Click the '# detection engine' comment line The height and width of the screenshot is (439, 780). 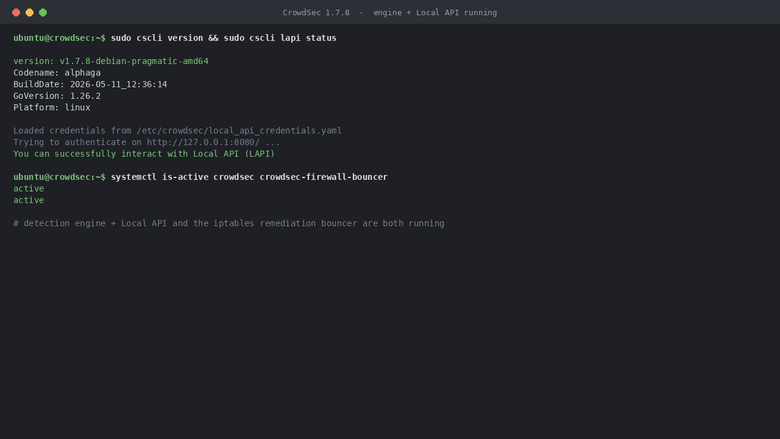point(229,223)
